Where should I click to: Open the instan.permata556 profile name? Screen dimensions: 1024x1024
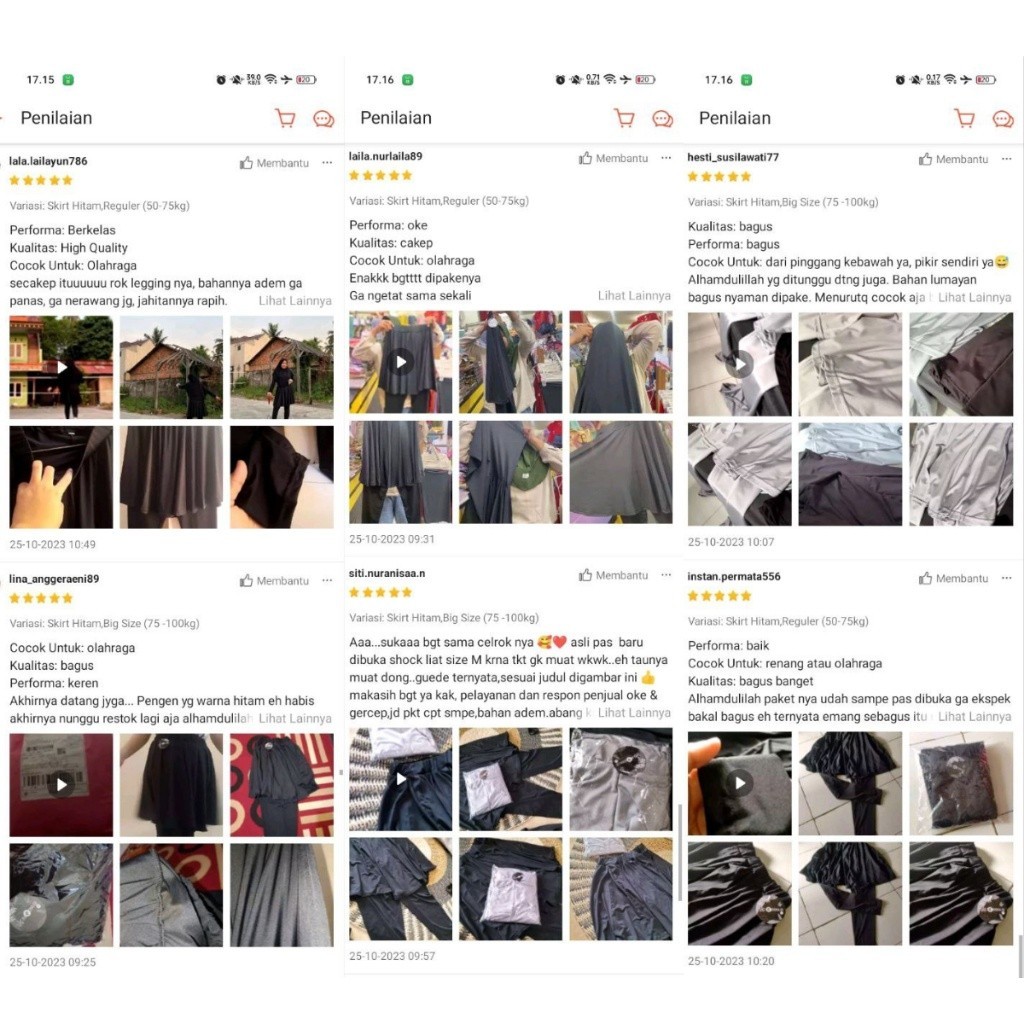pyautogui.click(x=734, y=577)
